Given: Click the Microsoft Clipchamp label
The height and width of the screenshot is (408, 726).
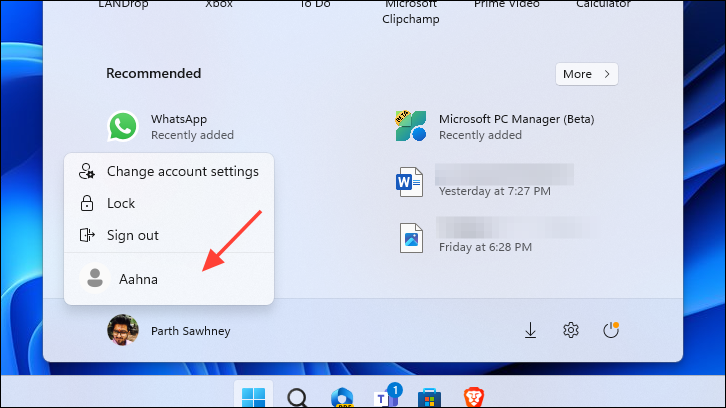Looking at the screenshot, I should coord(411,12).
